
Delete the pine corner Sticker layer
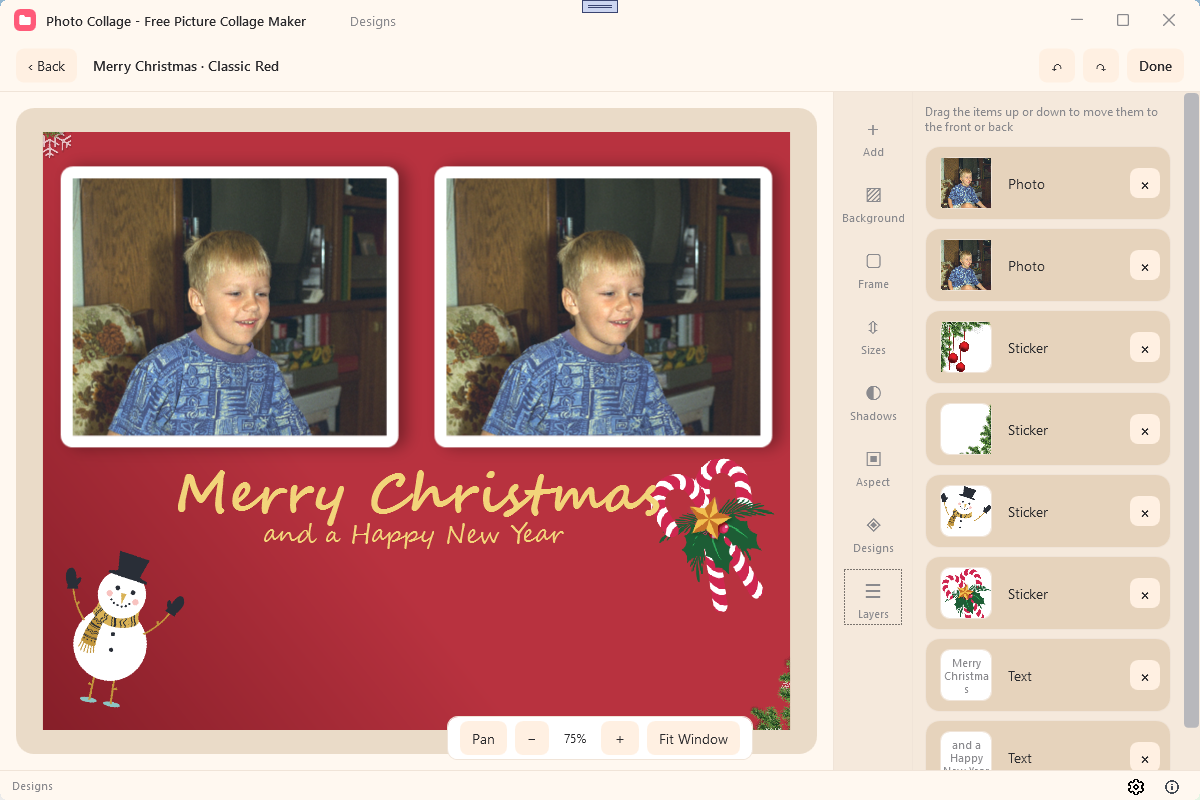(x=1145, y=430)
